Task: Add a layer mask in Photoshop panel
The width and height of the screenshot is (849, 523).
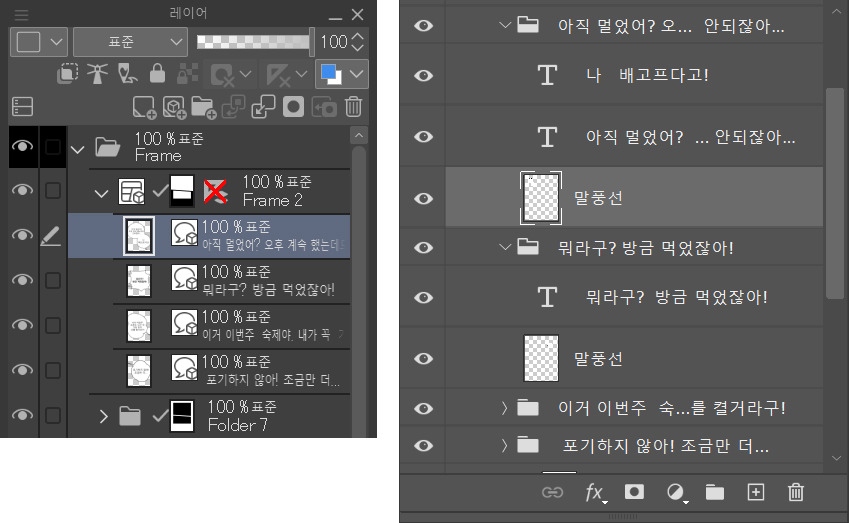Action: 634,492
